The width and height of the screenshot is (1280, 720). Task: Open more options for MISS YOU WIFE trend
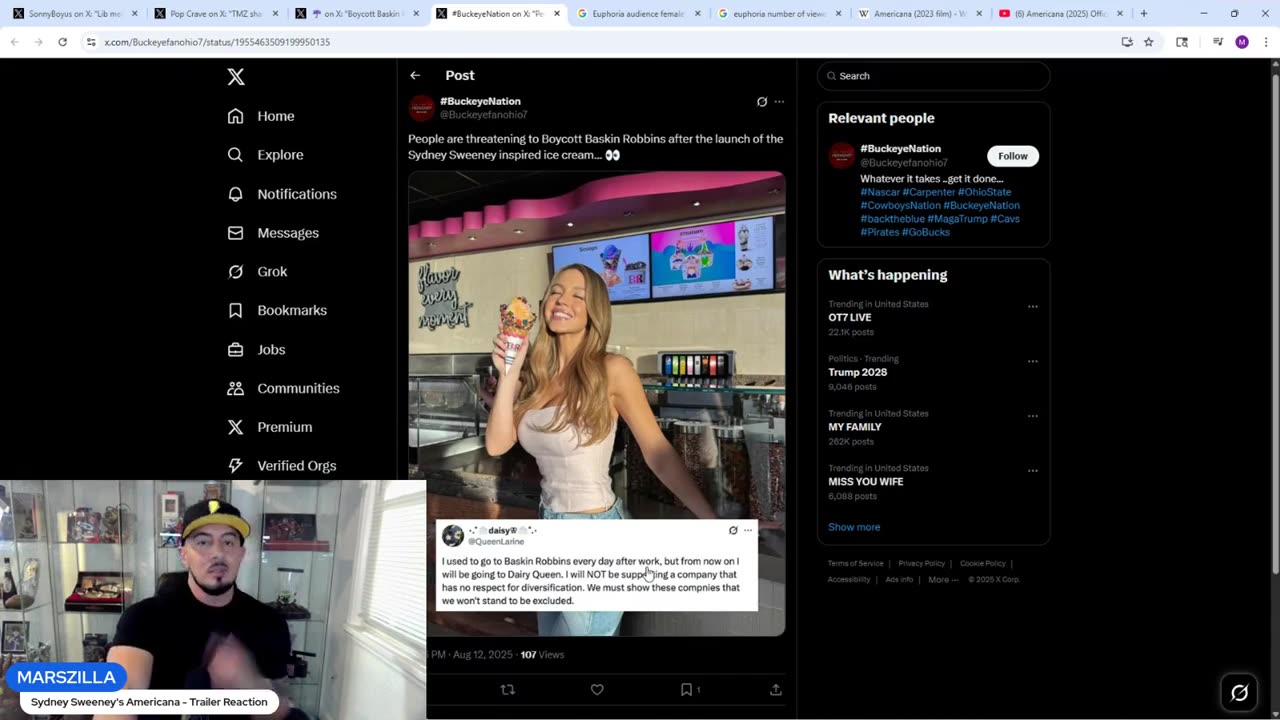1033,470
